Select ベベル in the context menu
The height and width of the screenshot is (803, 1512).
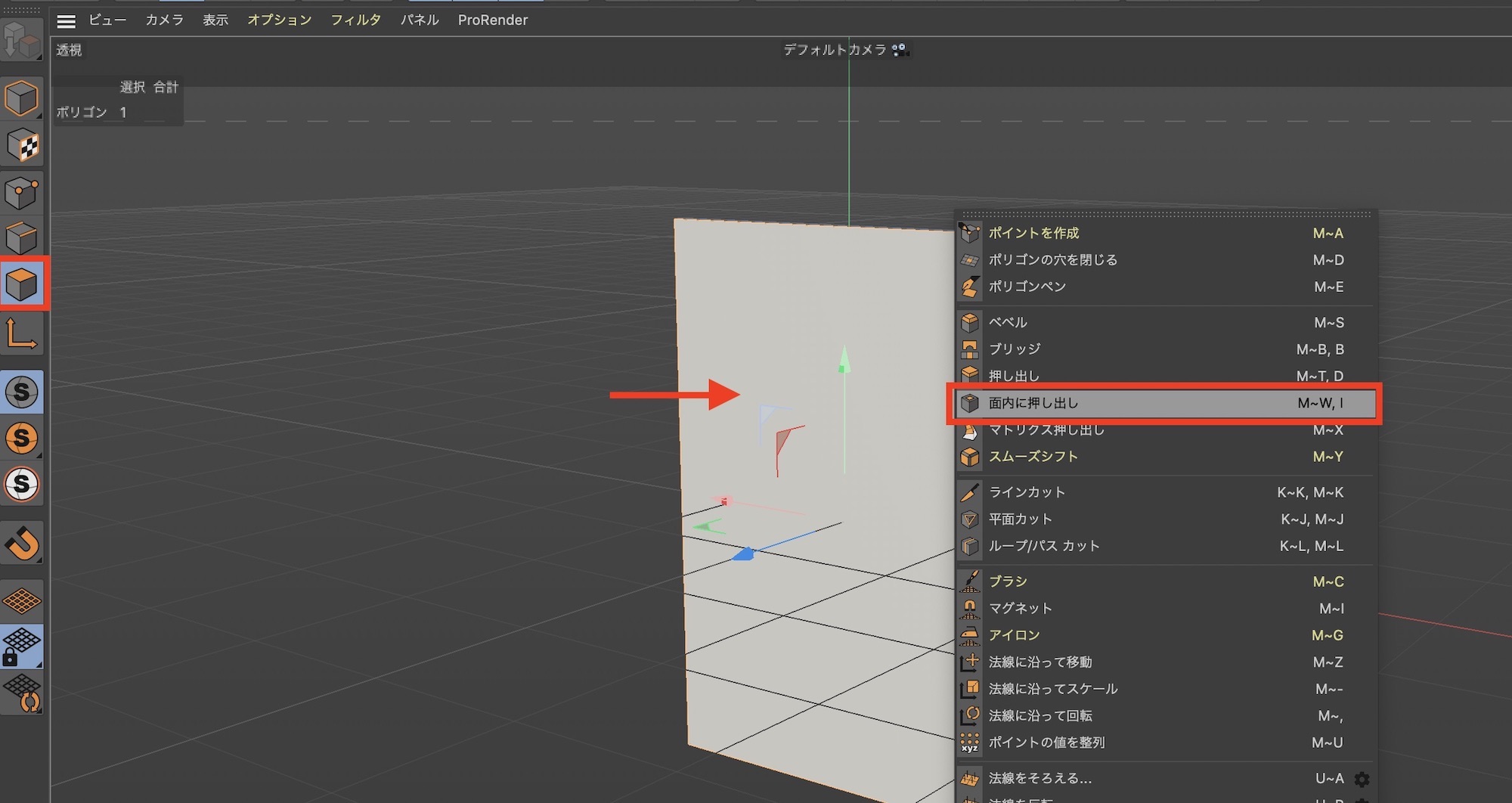(x=1008, y=322)
